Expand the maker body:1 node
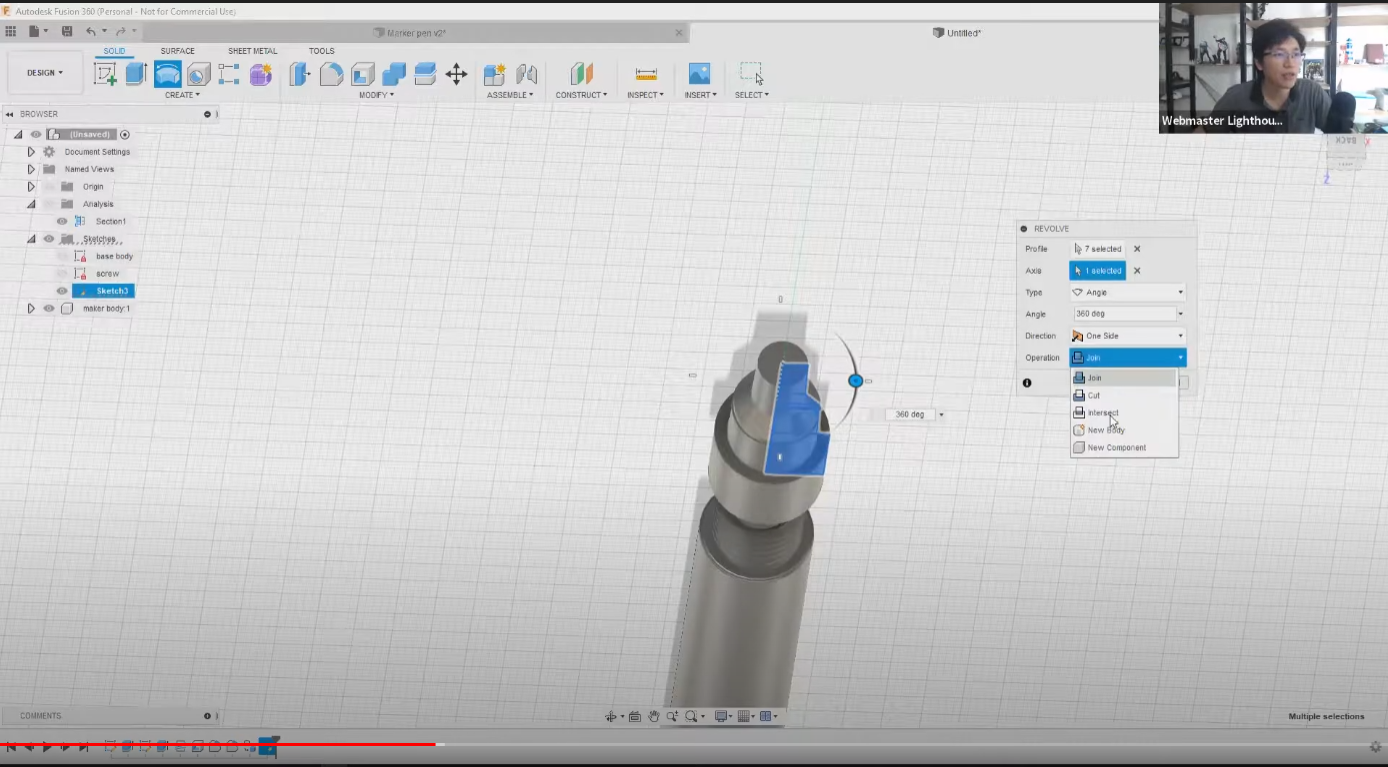Image resolution: width=1388 pixels, height=767 pixels. pos(31,308)
